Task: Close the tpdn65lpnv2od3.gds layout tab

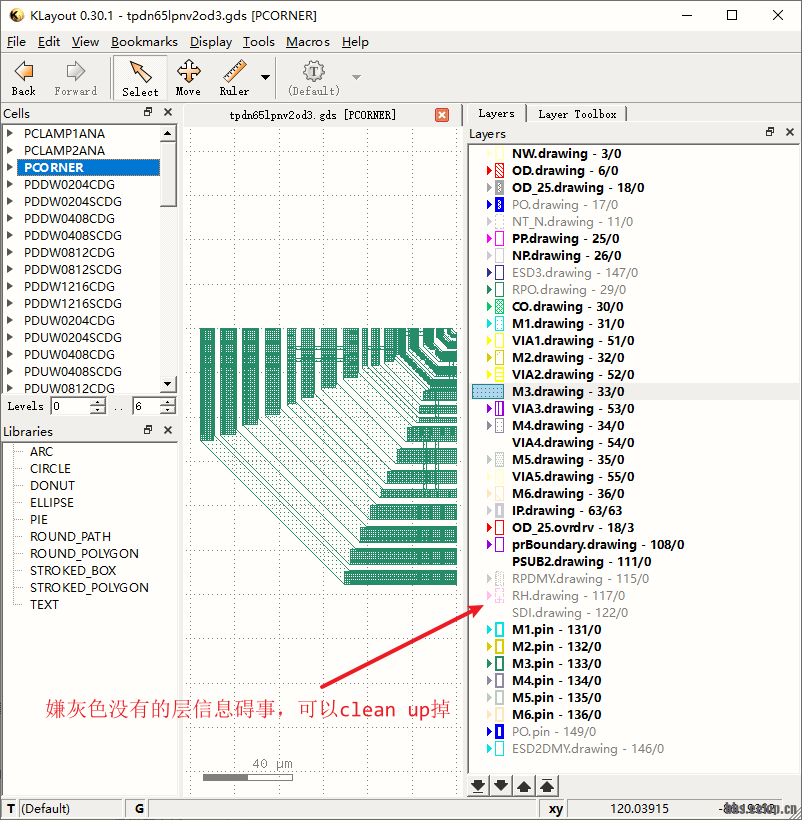Action: [442, 115]
